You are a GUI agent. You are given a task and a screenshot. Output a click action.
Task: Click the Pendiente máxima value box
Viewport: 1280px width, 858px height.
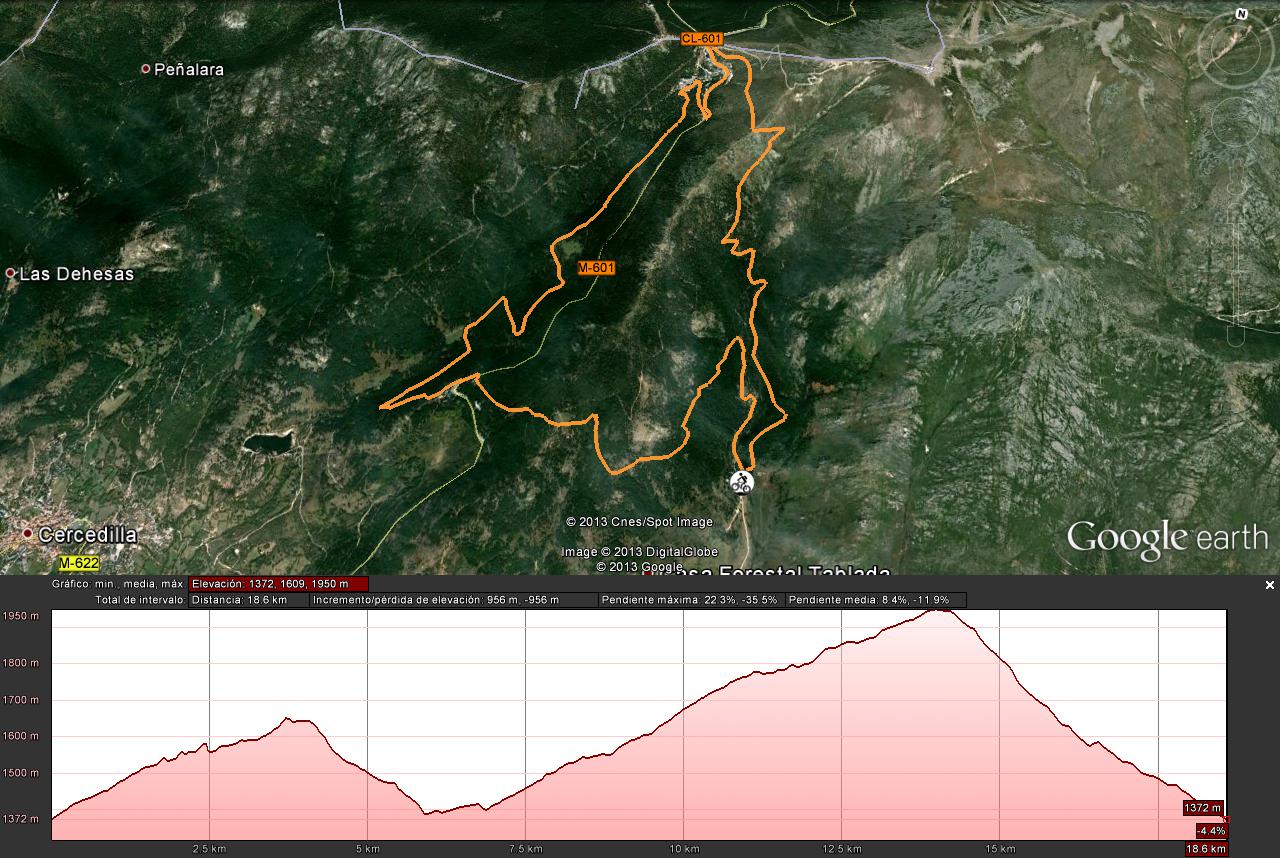691,600
